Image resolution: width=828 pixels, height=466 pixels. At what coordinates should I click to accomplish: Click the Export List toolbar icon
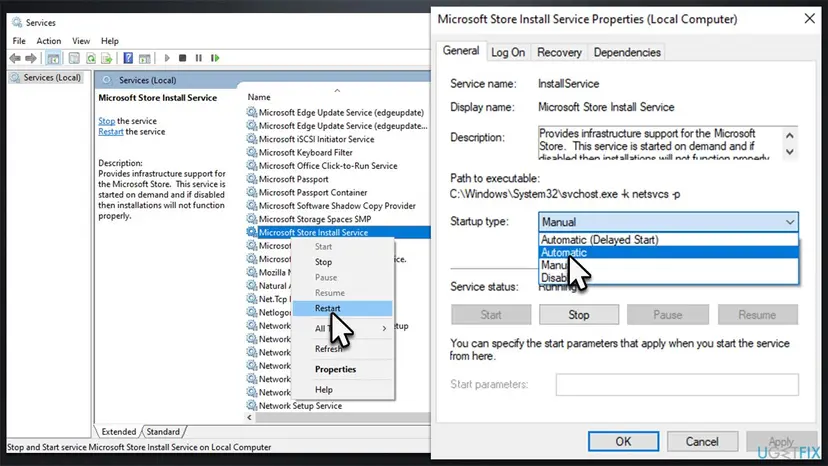pos(107,58)
